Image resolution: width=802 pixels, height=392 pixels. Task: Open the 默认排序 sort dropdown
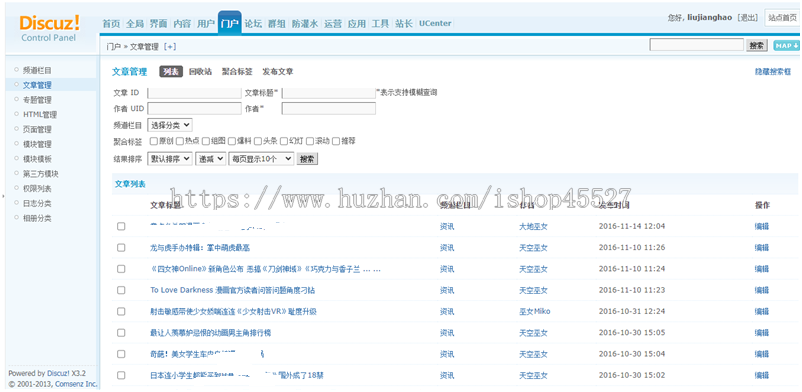coord(170,159)
